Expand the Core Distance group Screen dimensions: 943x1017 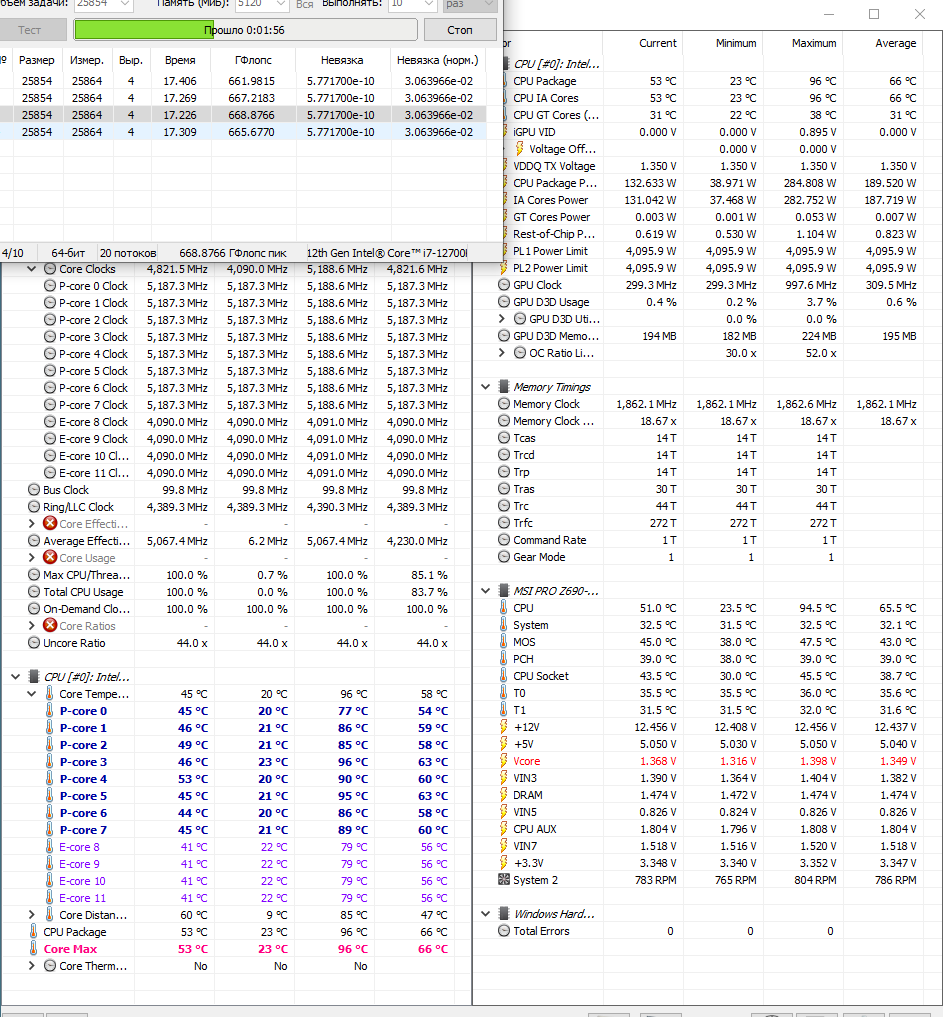pyautogui.click(x=31, y=915)
